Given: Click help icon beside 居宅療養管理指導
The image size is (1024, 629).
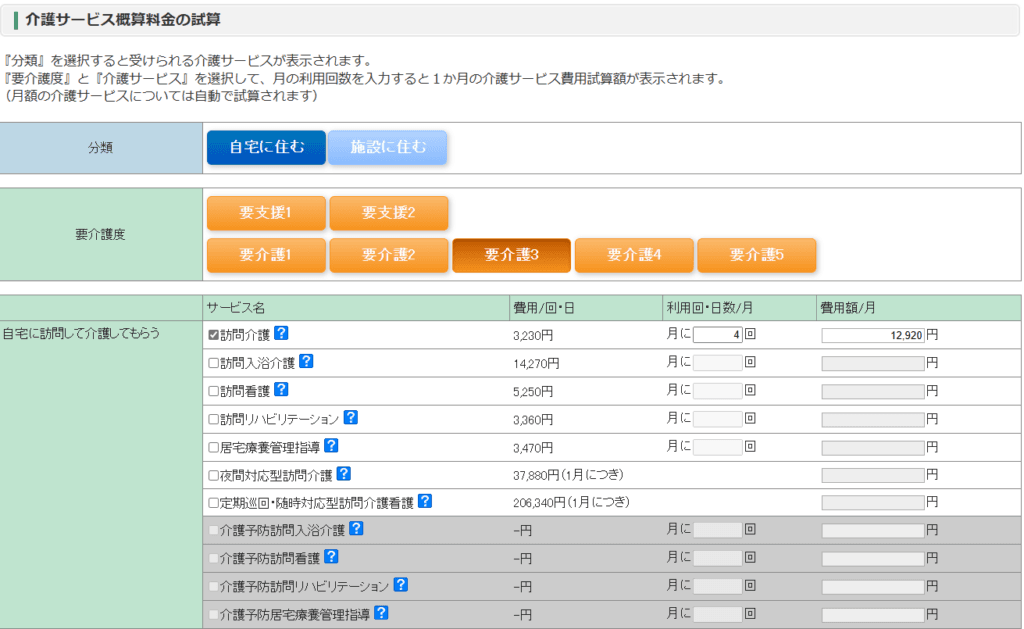Looking at the screenshot, I should tap(331, 446).
